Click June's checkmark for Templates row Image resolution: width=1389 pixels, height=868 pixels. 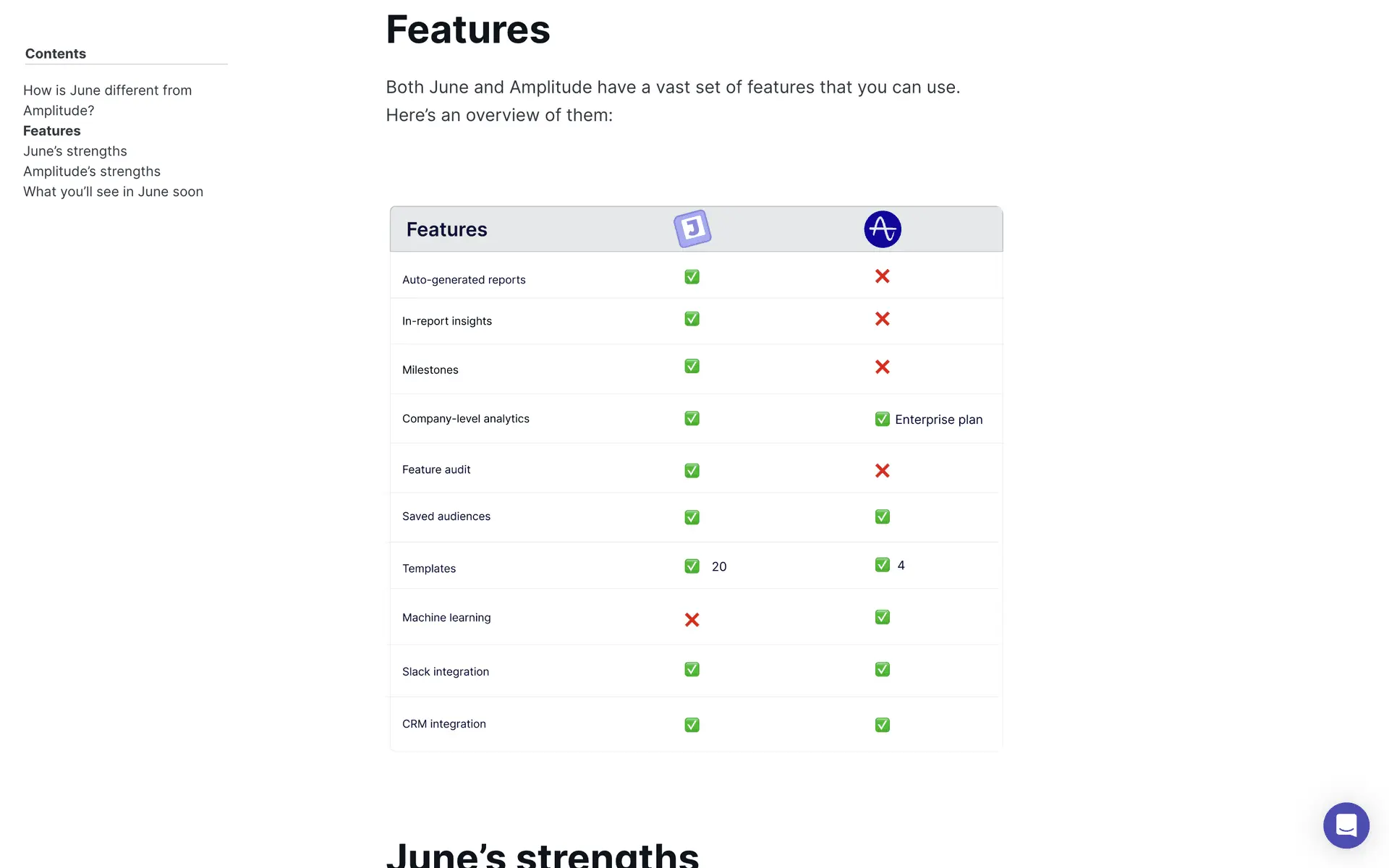click(692, 566)
